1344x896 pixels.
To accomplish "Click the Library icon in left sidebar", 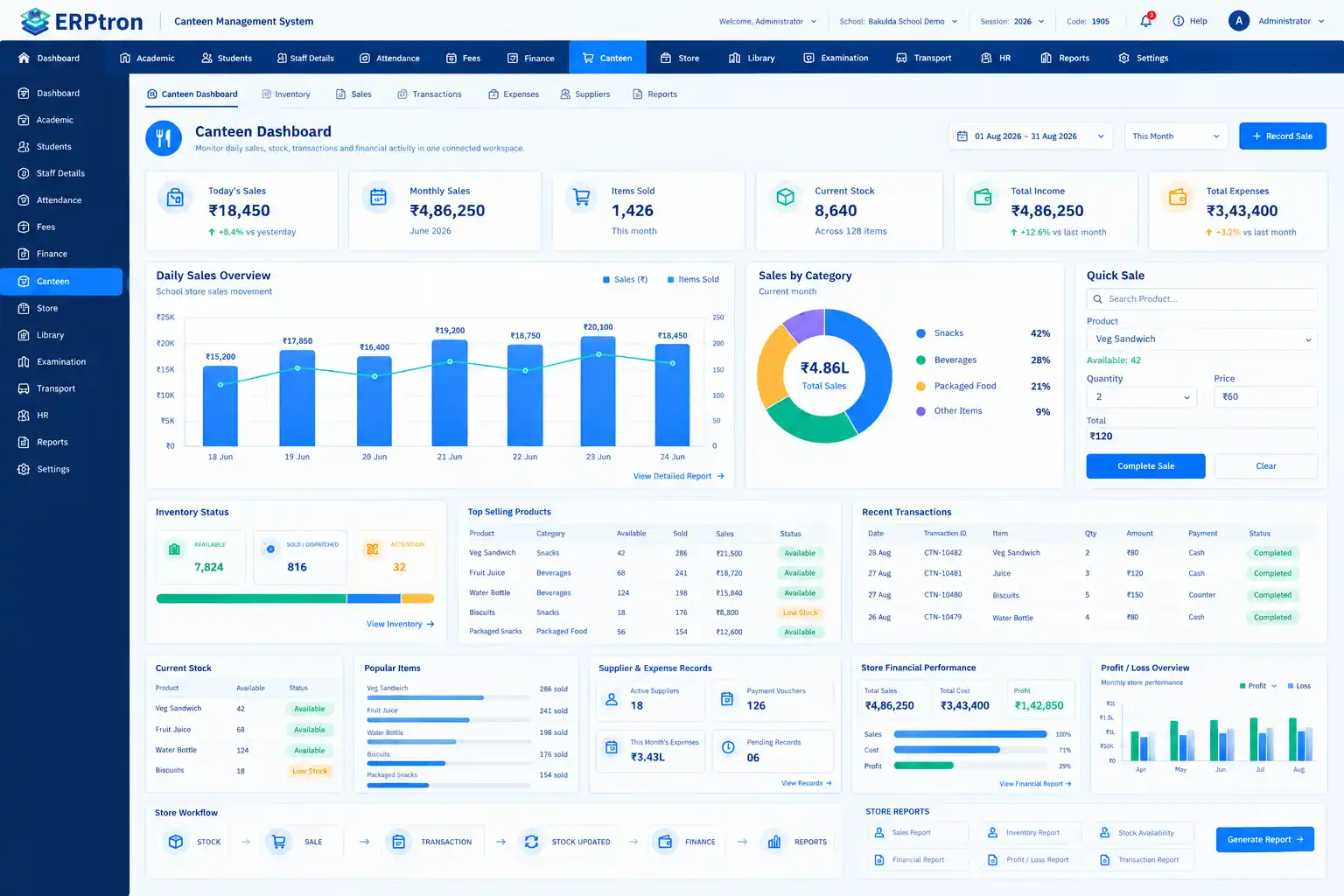I will pyautogui.click(x=24, y=335).
